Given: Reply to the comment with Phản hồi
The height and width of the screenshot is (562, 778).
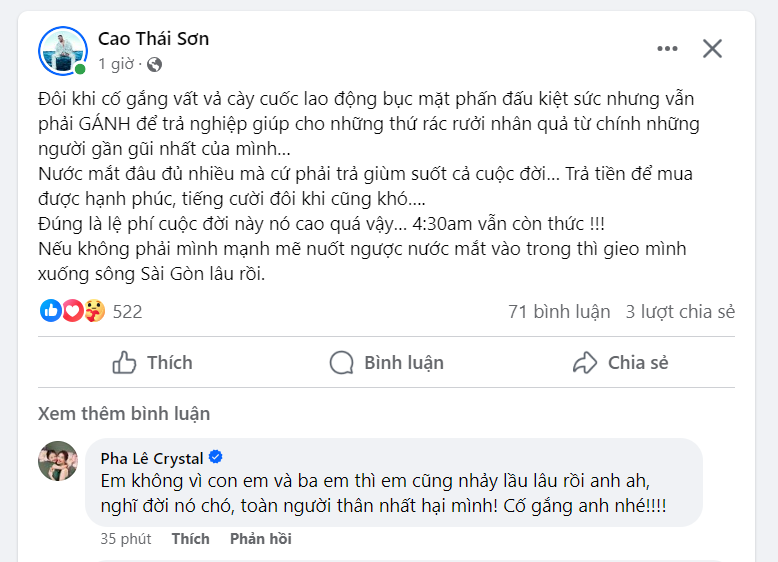Looking at the screenshot, I should (x=260, y=539).
